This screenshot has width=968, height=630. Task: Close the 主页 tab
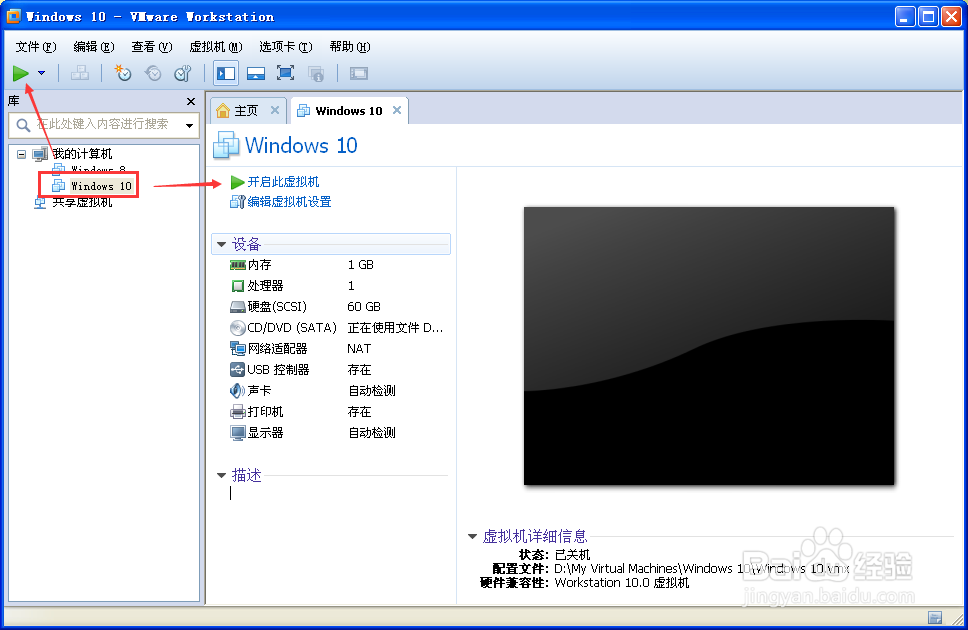point(275,110)
